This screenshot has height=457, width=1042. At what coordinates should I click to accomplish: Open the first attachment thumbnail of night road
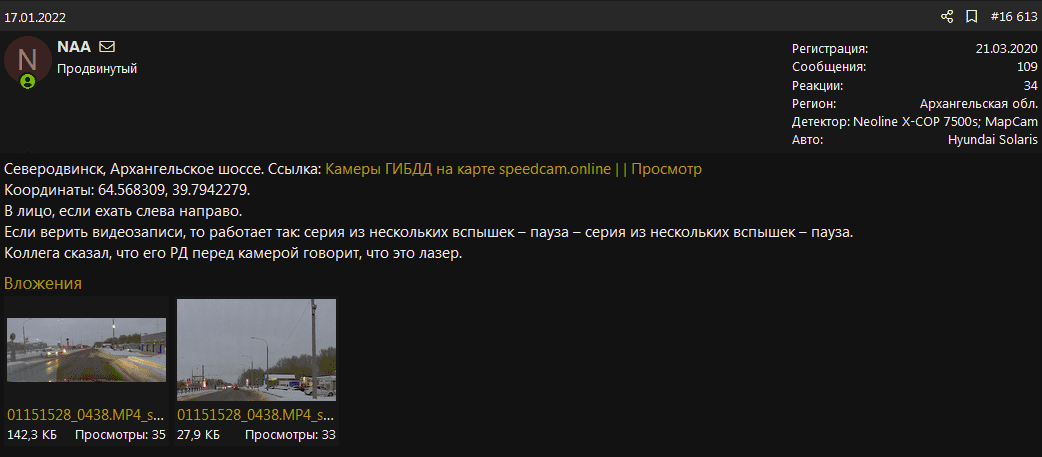(x=86, y=350)
